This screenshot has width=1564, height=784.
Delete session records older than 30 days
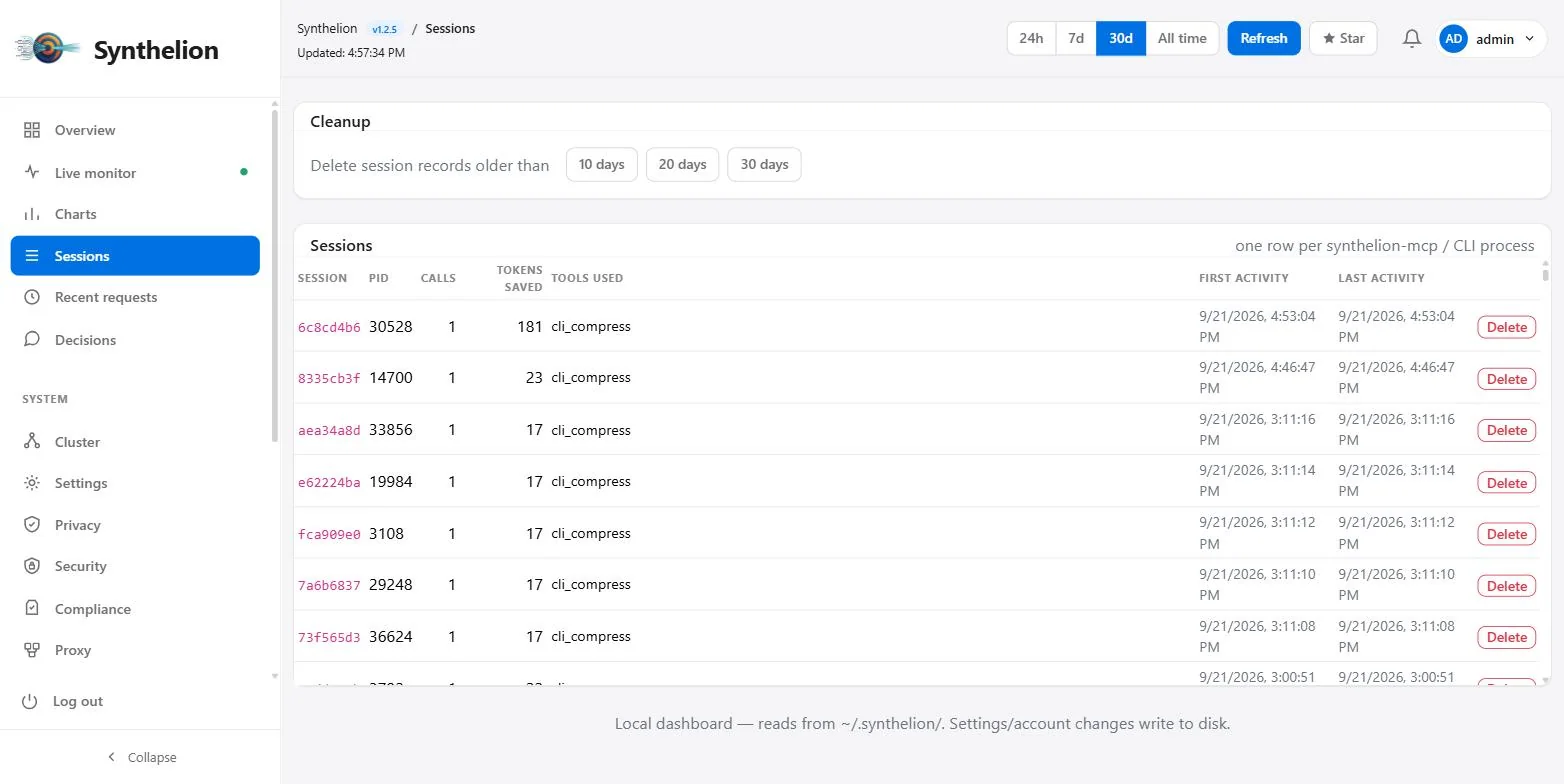[x=764, y=164]
